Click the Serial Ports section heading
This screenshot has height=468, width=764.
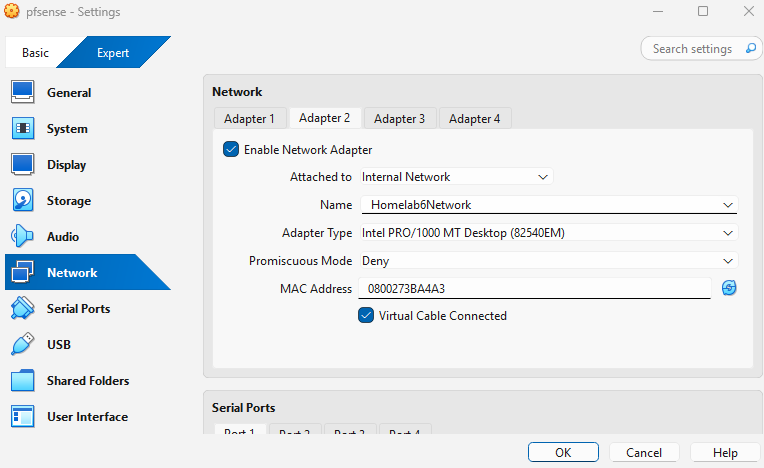[x=244, y=408]
